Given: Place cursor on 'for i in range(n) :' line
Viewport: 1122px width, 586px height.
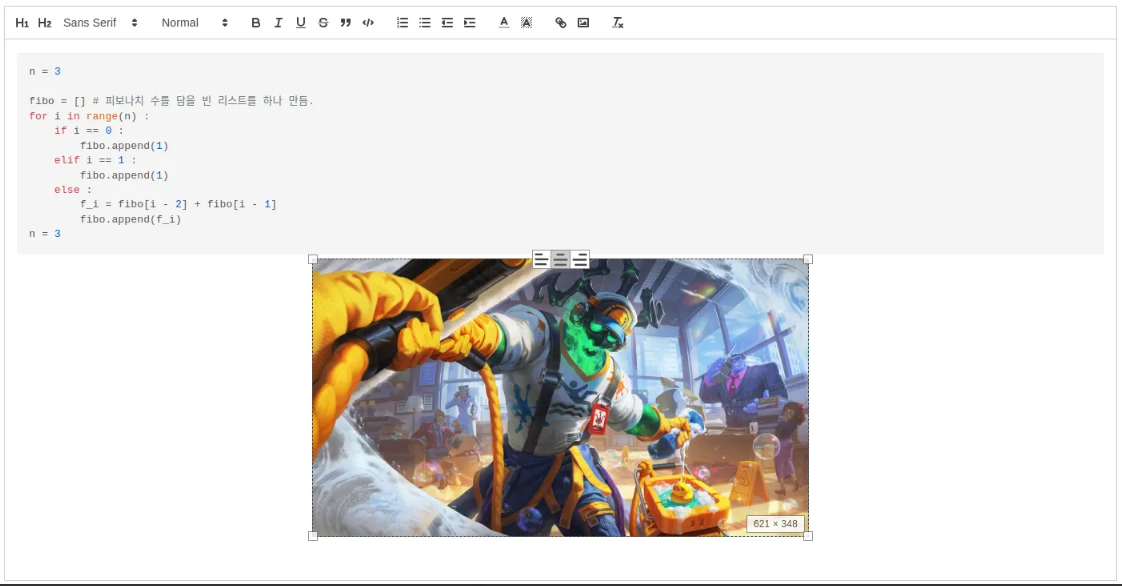Looking at the screenshot, I should click(89, 116).
